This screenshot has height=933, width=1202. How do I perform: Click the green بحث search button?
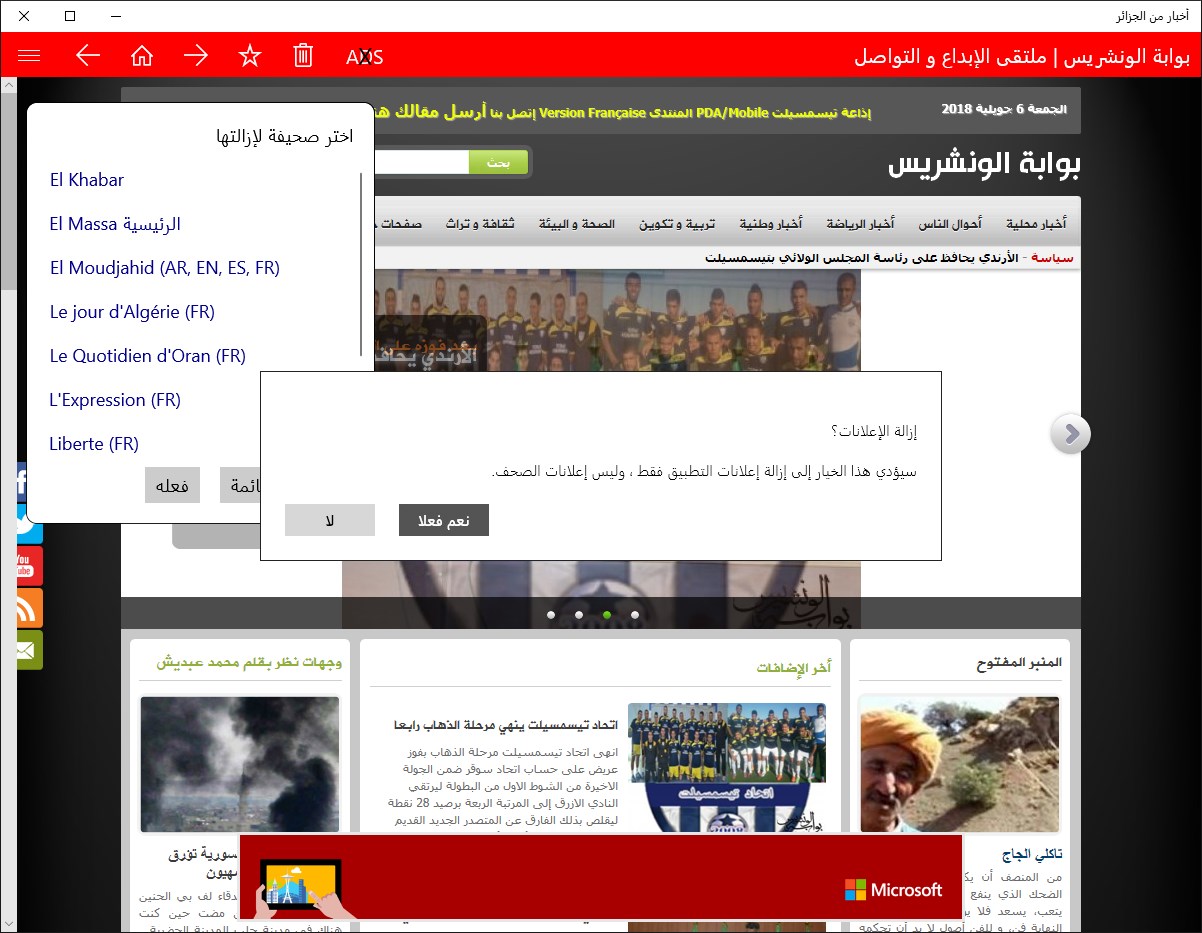coord(498,162)
